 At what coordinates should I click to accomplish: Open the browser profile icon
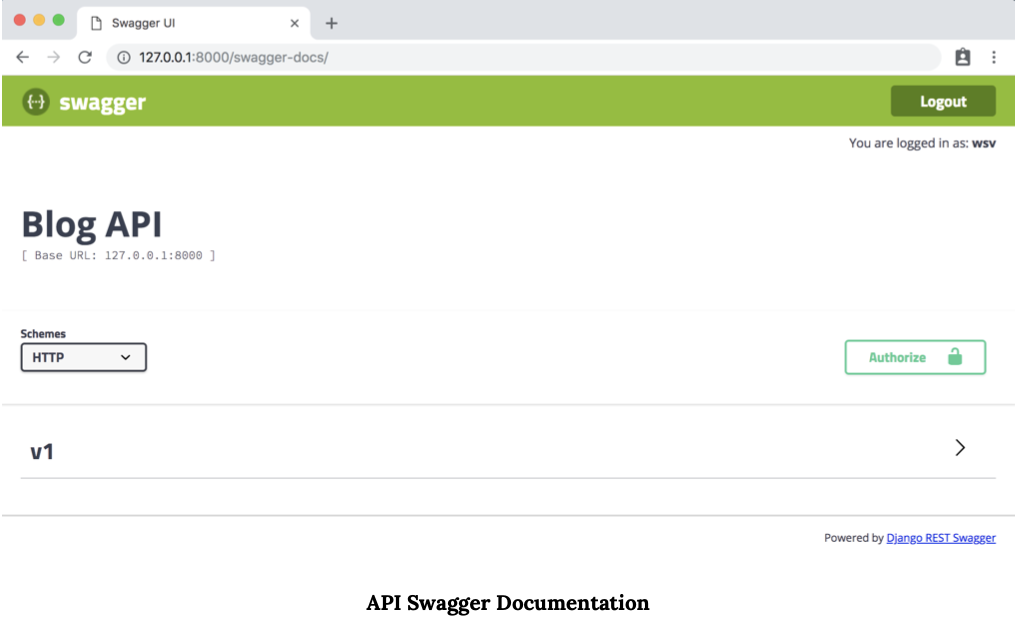pyautogui.click(x=963, y=57)
